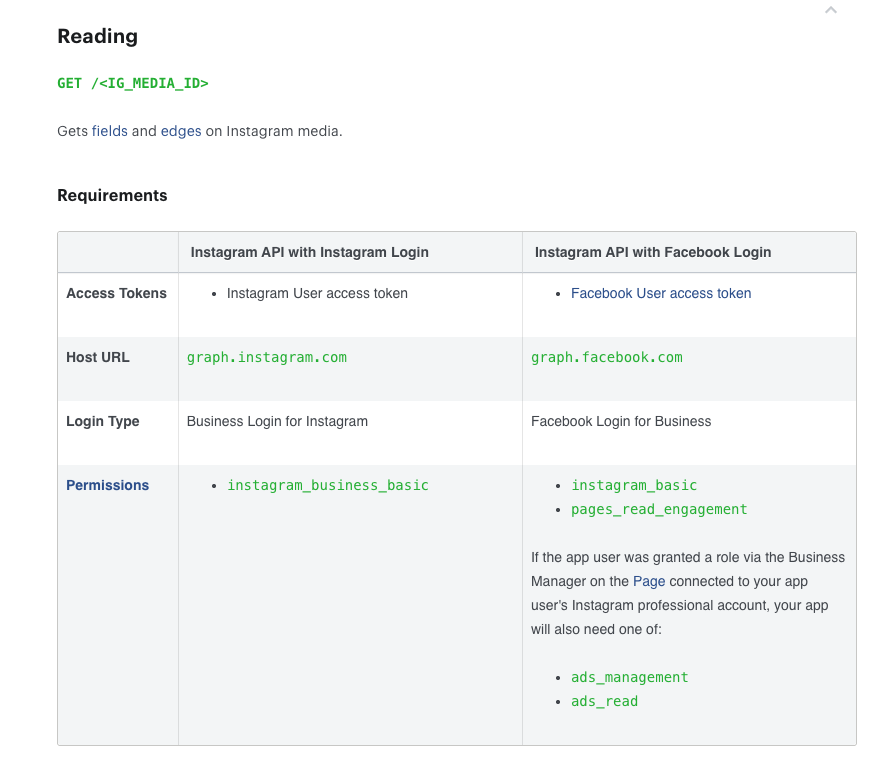This screenshot has width=882, height=768.
Task: Click the Requirements heading
Action: click(x=112, y=195)
